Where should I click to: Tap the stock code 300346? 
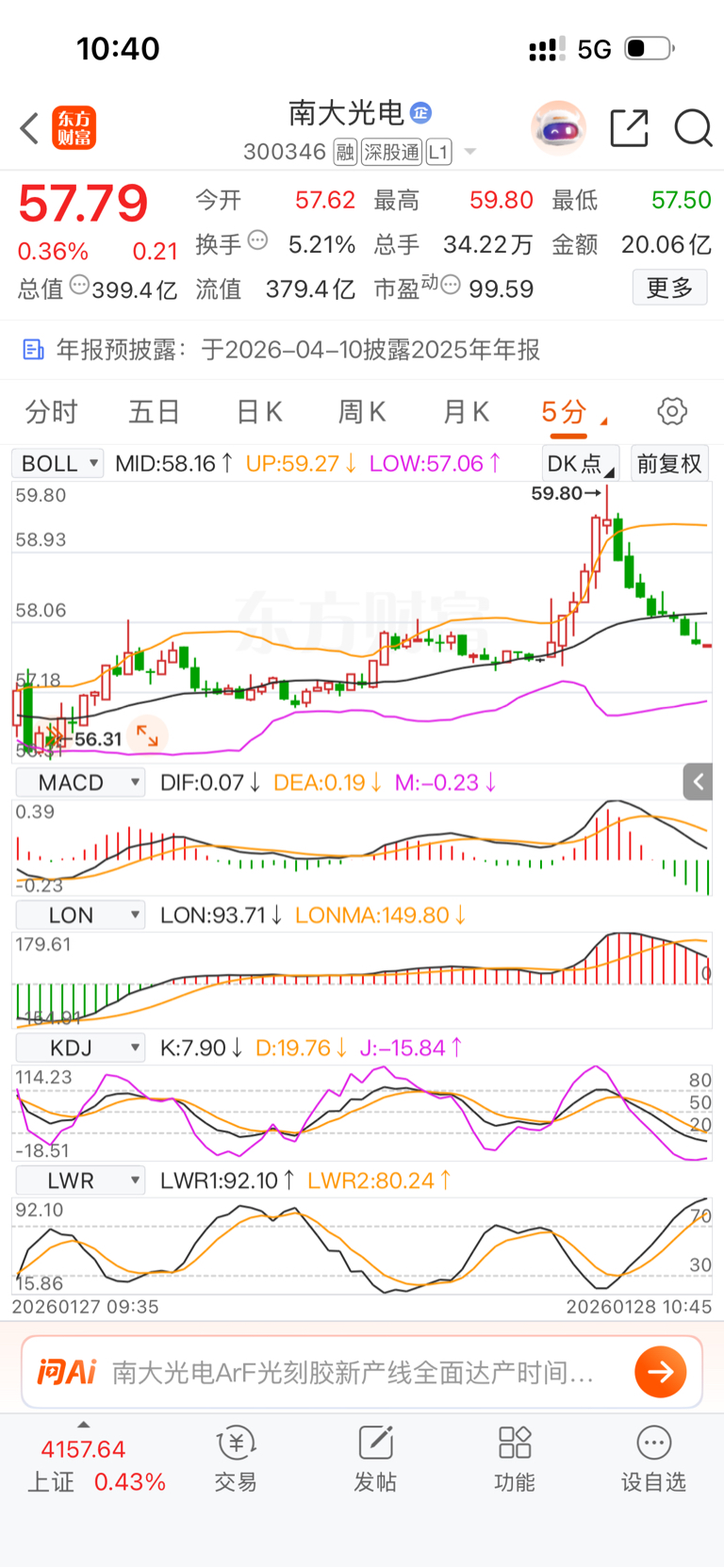[x=285, y=152]
